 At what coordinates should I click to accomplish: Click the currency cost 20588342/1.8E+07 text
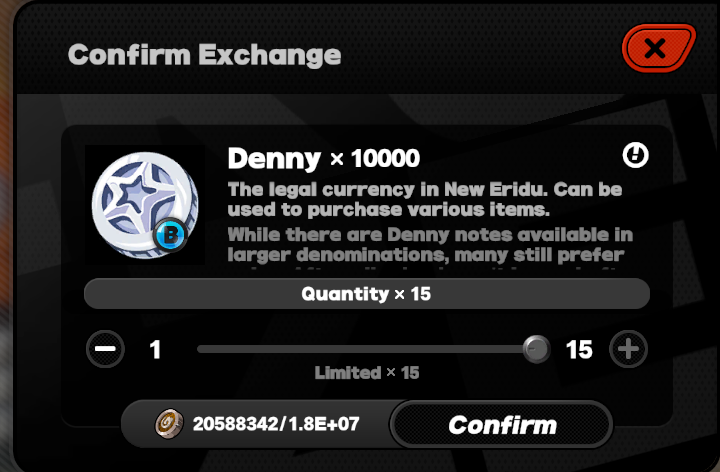pyautogui.click(x=276, y=424)
